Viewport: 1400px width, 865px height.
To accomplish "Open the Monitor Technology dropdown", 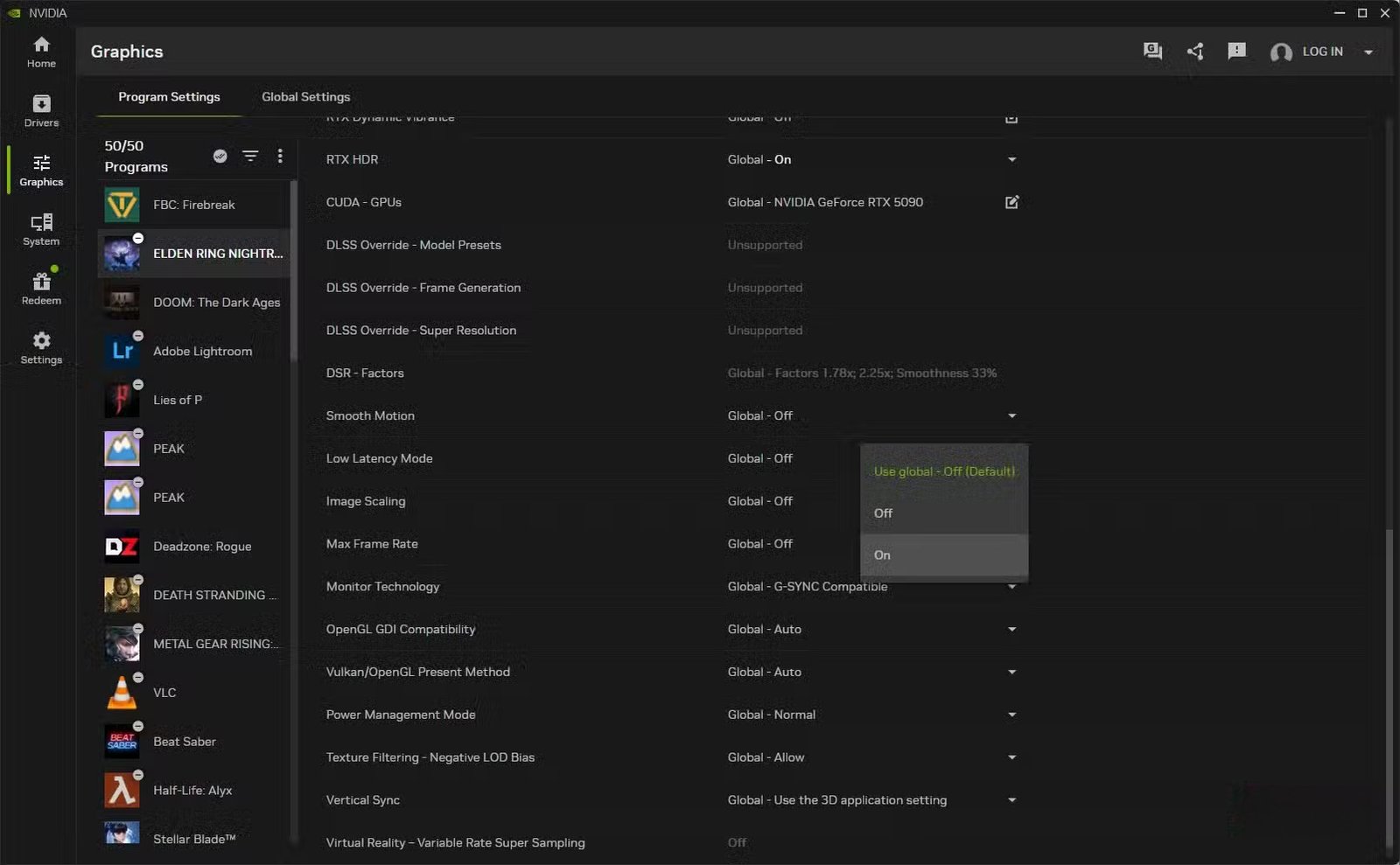I will pyautogui.click(x=1012, y=587).
